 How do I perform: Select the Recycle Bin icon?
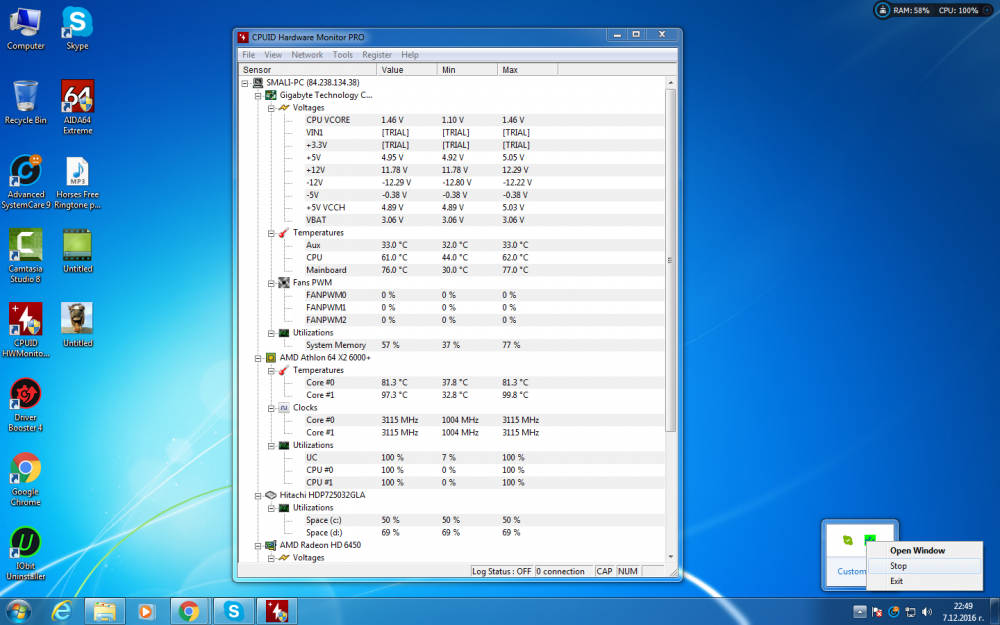[26, 102]
